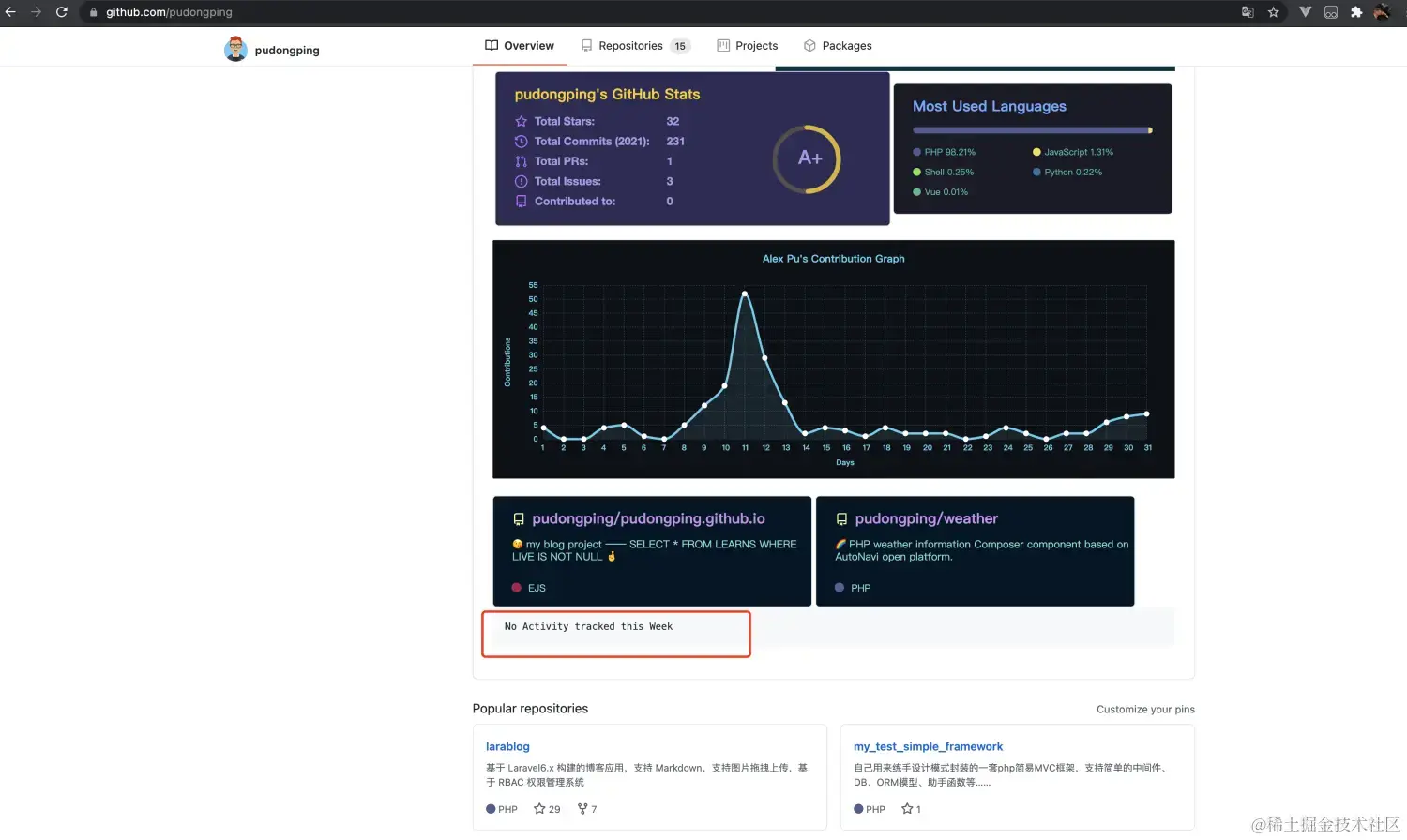The width and height of the screenshot is (1407, 840).
Task: Go back with the browser back arrow
Action: point(10,12)
